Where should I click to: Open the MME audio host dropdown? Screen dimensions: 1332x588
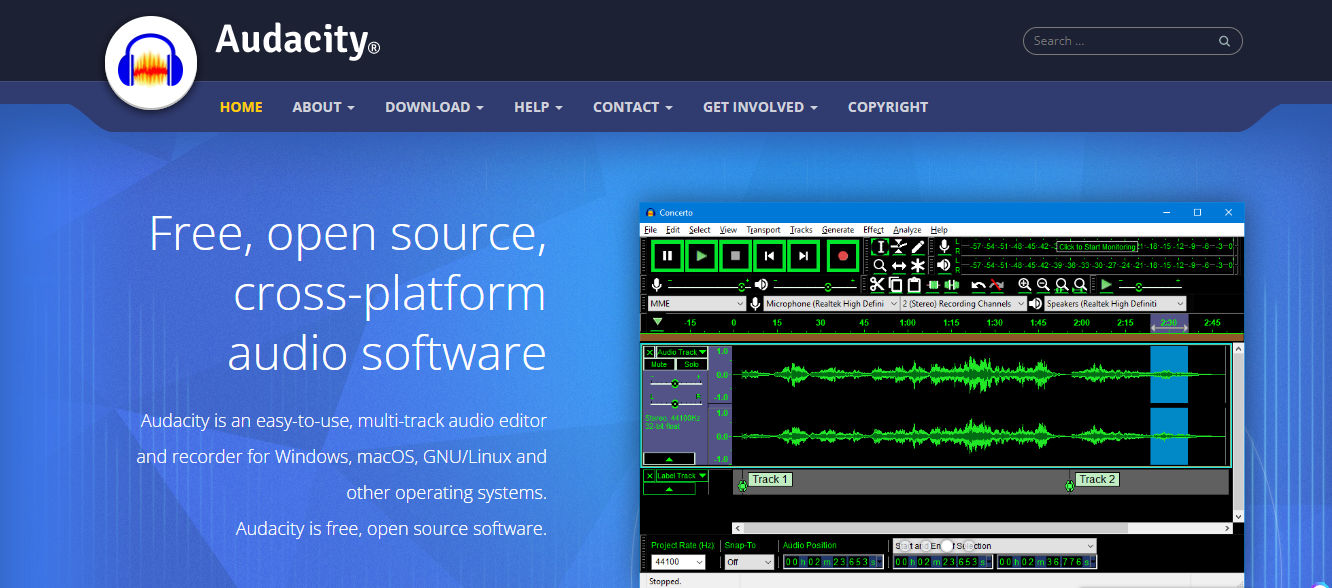(696, 304)
